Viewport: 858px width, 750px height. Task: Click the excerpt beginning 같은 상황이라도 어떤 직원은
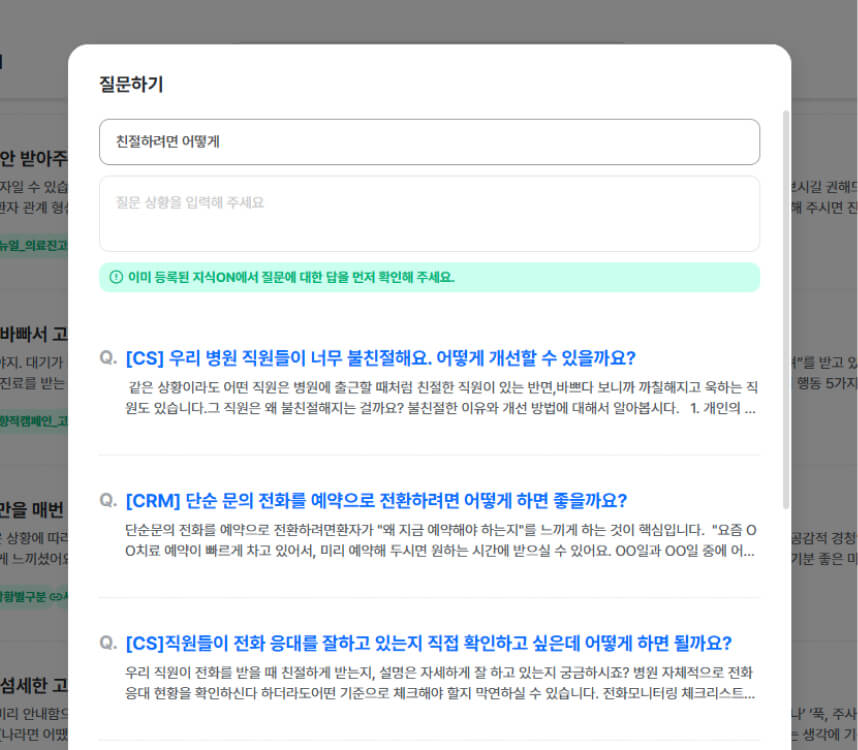pyautogui.click(x=441, y=398)
